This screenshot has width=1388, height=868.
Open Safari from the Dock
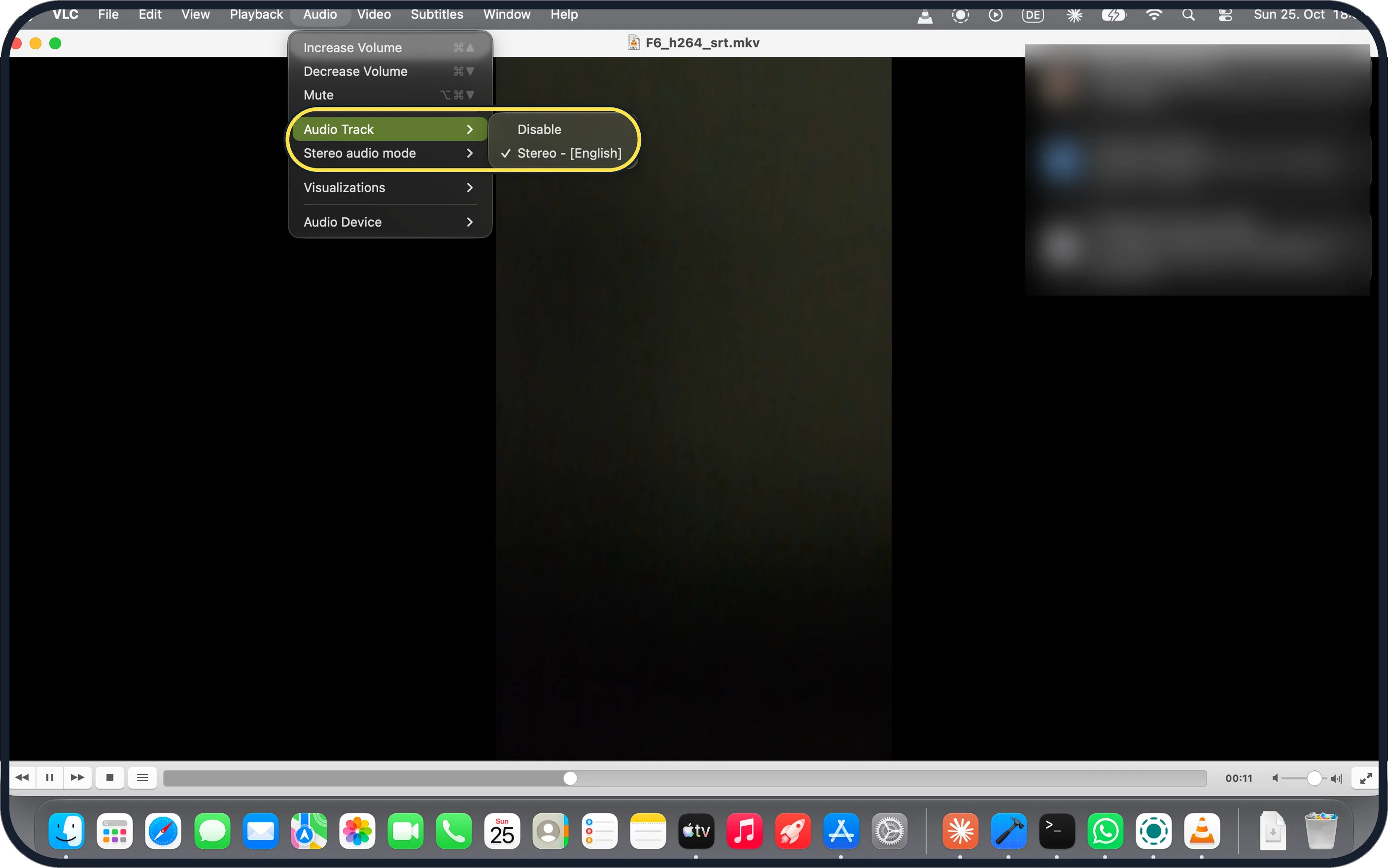coord(163,831)
